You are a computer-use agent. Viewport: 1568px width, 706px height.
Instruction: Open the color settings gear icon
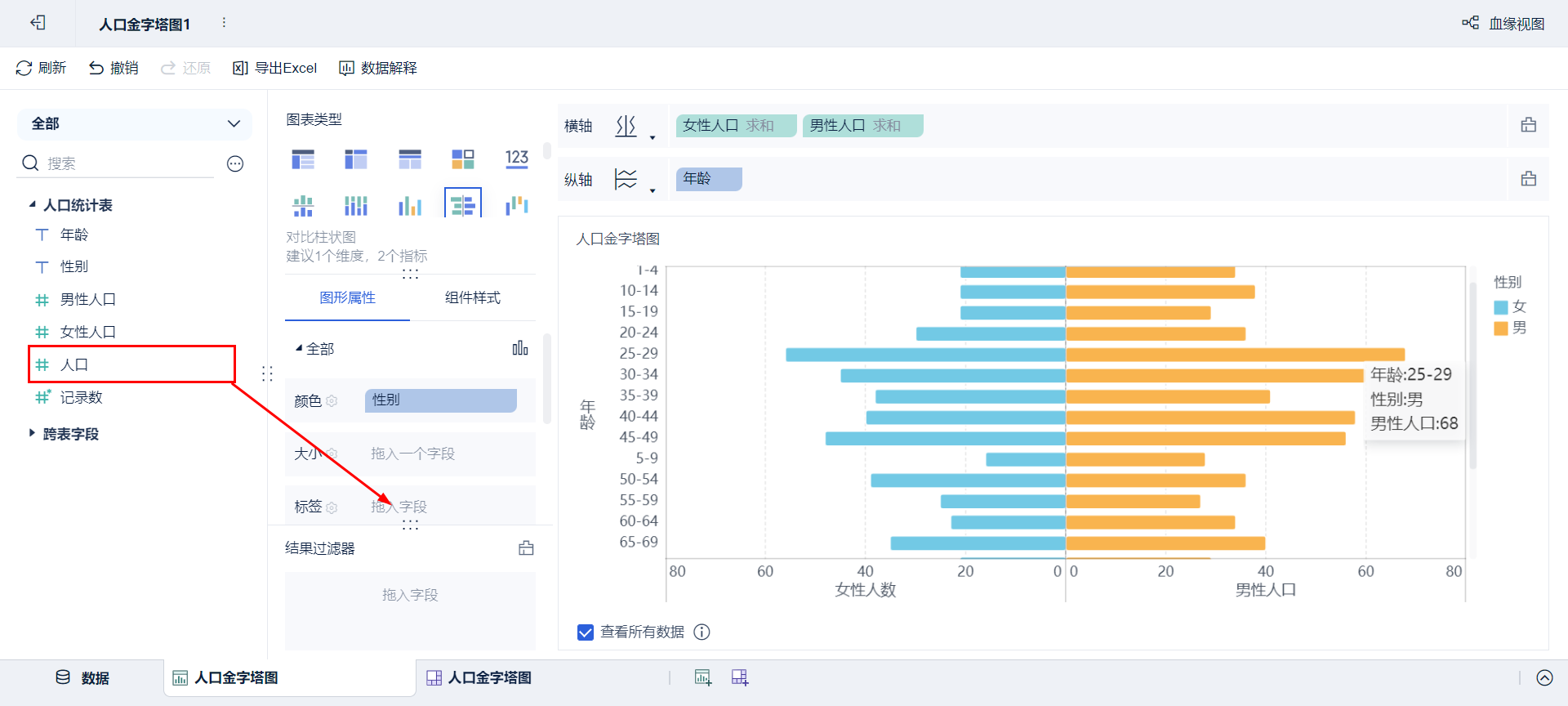click(332, 401)
